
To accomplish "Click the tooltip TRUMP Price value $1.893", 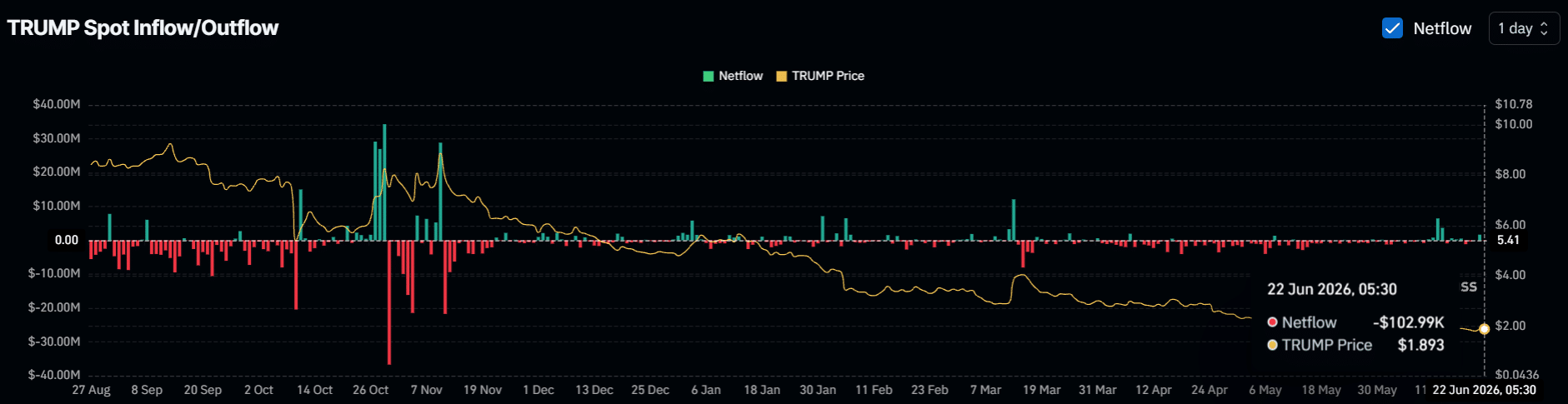I will click(1421, 345).
